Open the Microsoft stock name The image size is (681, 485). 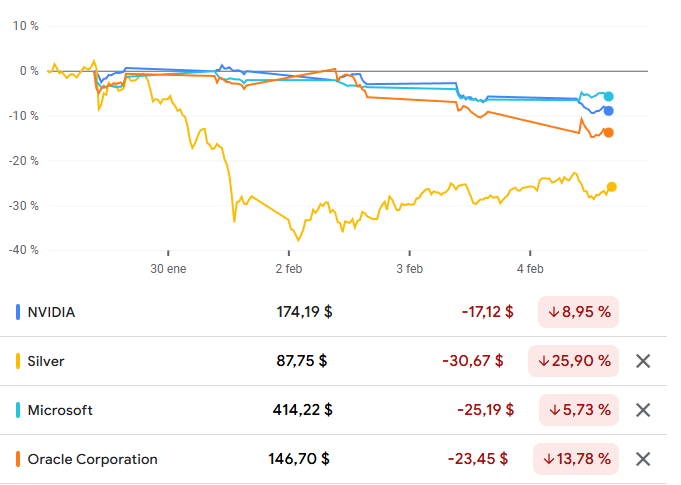coord(60,410)
